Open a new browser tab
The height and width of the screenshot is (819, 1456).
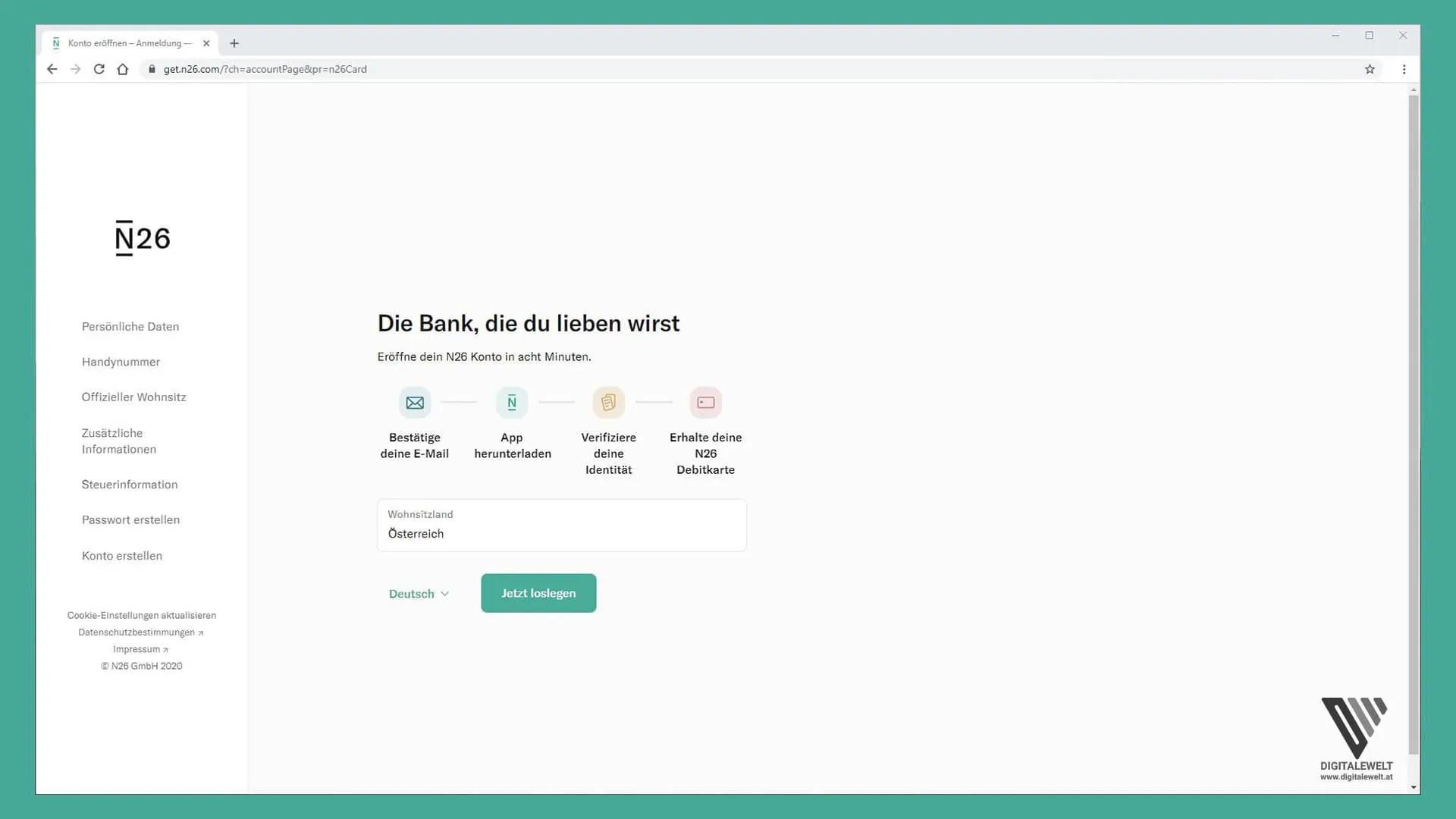click(x=234, y=43)
